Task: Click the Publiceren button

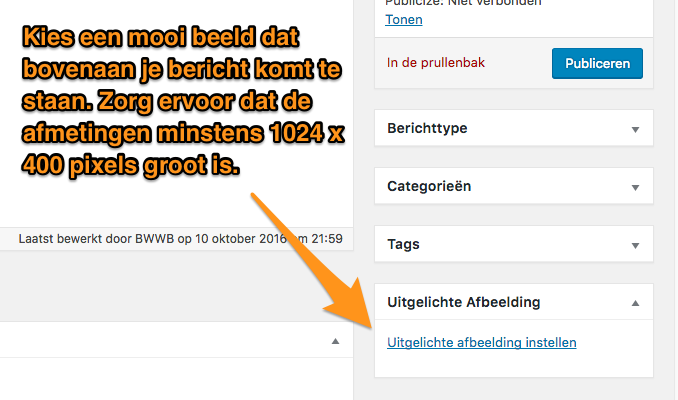Action: (x=597, y=64)
